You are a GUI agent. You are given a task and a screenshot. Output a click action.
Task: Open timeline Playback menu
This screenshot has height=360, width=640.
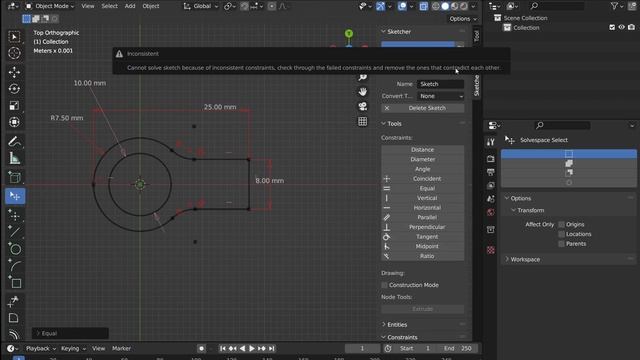coord(40,349)
